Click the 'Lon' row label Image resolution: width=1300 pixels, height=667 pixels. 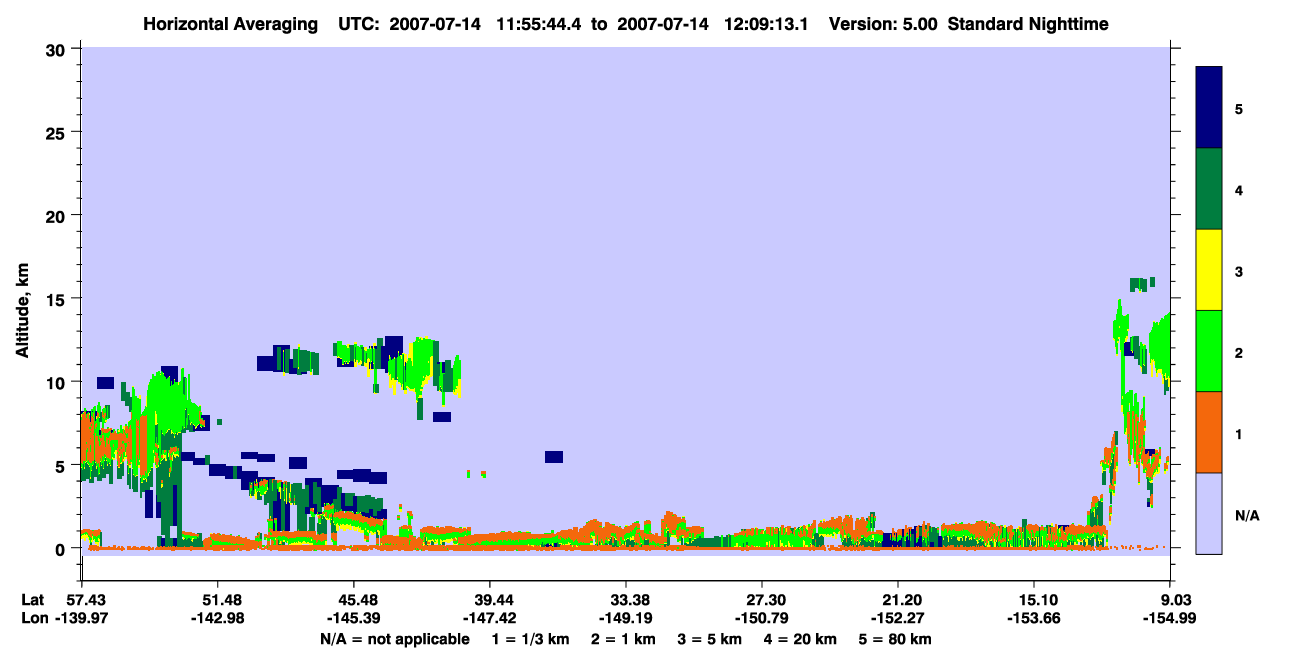coord(33,619)
